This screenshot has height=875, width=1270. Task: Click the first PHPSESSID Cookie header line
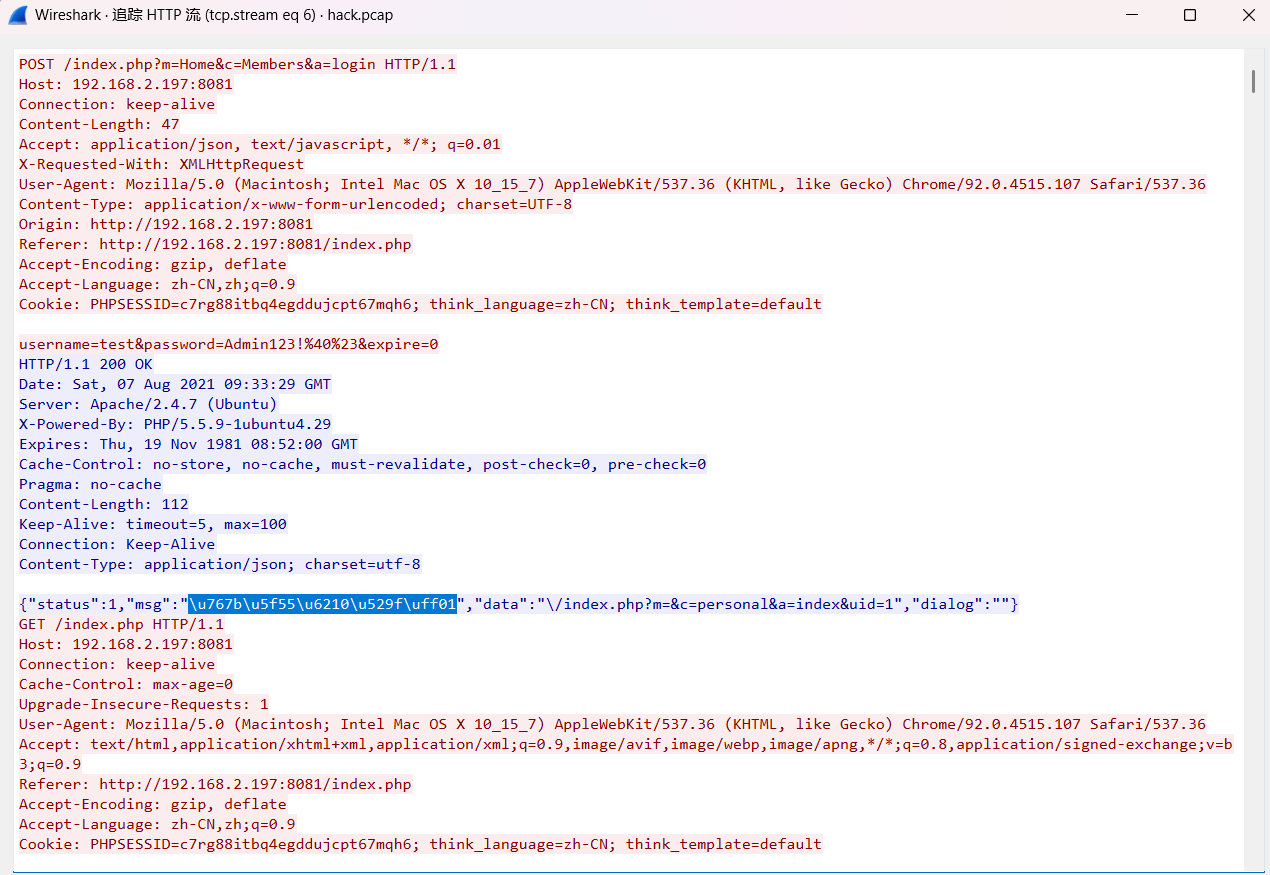(x=420, y=304)
